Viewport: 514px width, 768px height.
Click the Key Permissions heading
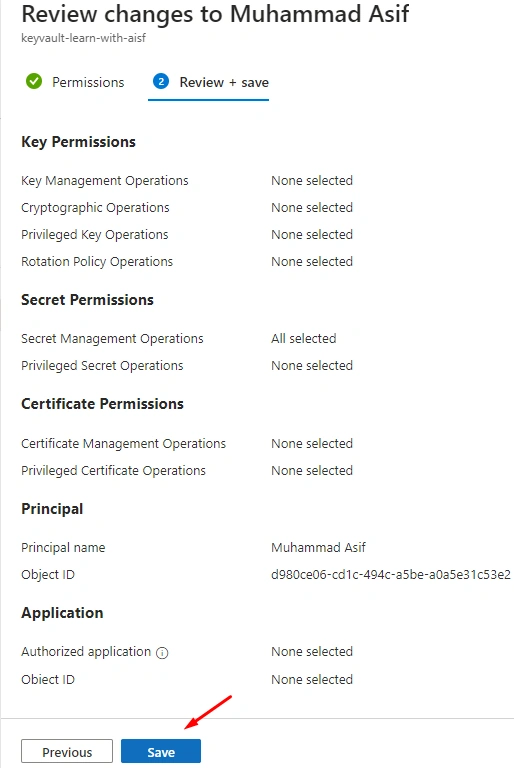(x=78, y=142)
